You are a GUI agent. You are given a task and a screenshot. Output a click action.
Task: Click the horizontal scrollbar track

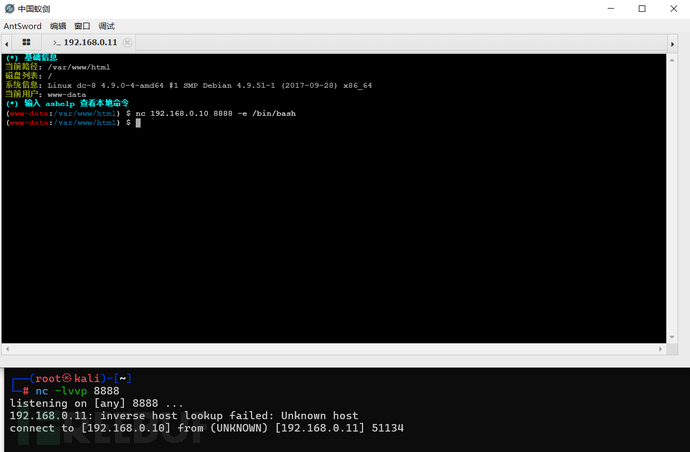(334, 349)
